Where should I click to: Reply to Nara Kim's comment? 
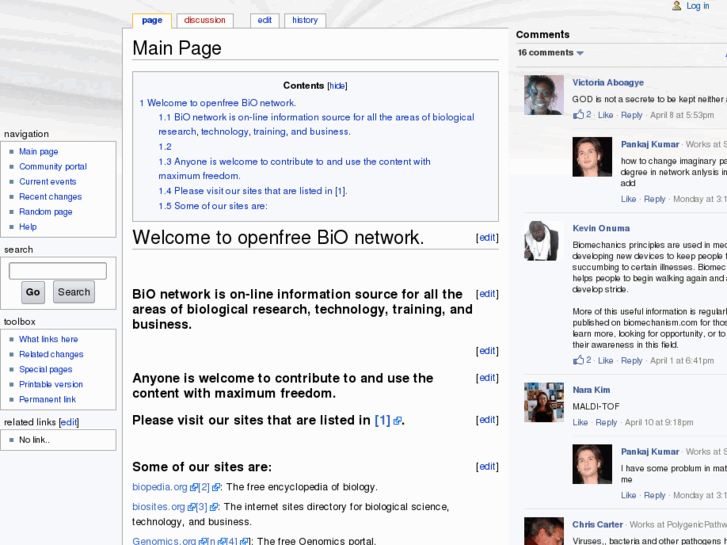(x=606, y=423)
